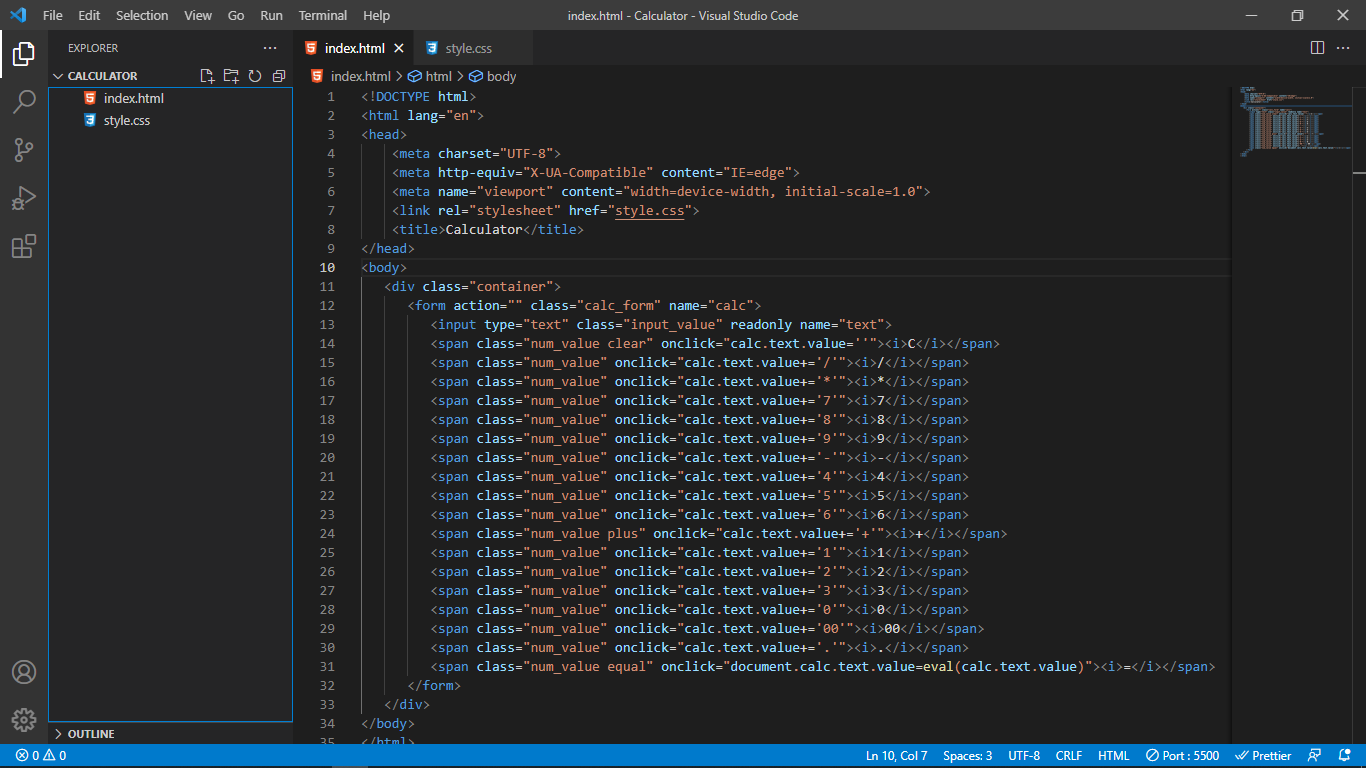
Task: Click the New Folder icon in Explorer
Action: click(x=231, y=76)
